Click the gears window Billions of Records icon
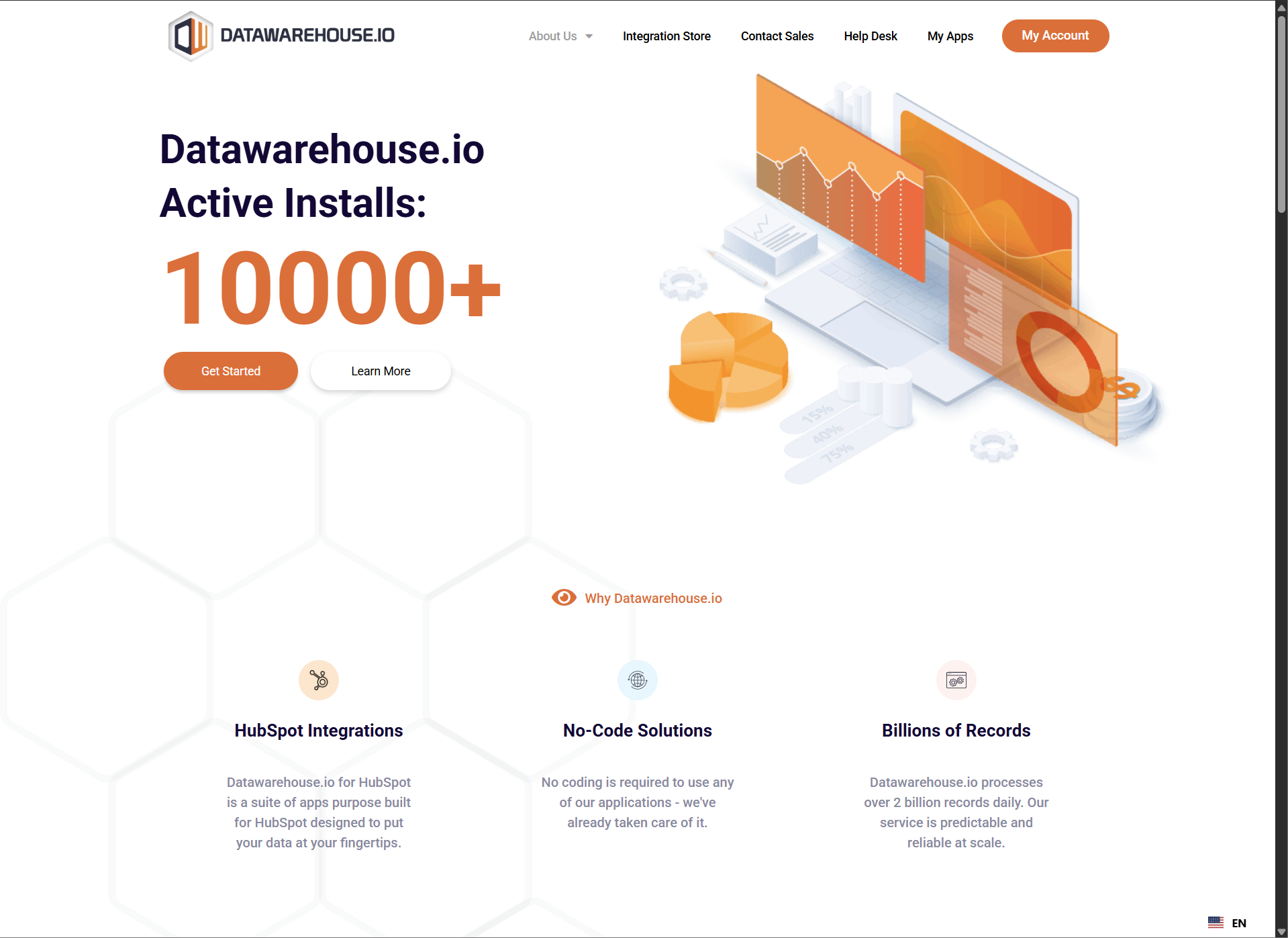 pos(956,680)
